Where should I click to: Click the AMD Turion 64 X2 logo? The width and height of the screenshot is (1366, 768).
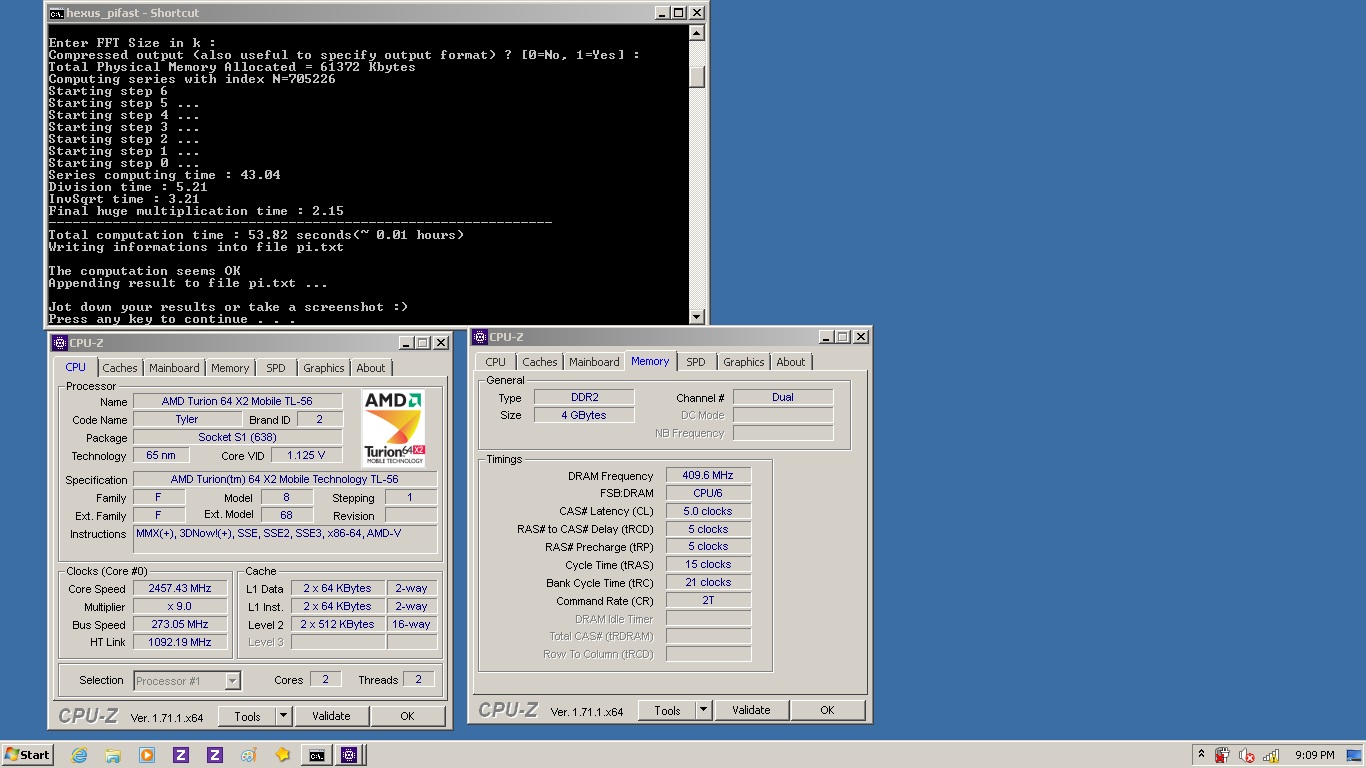393,428
